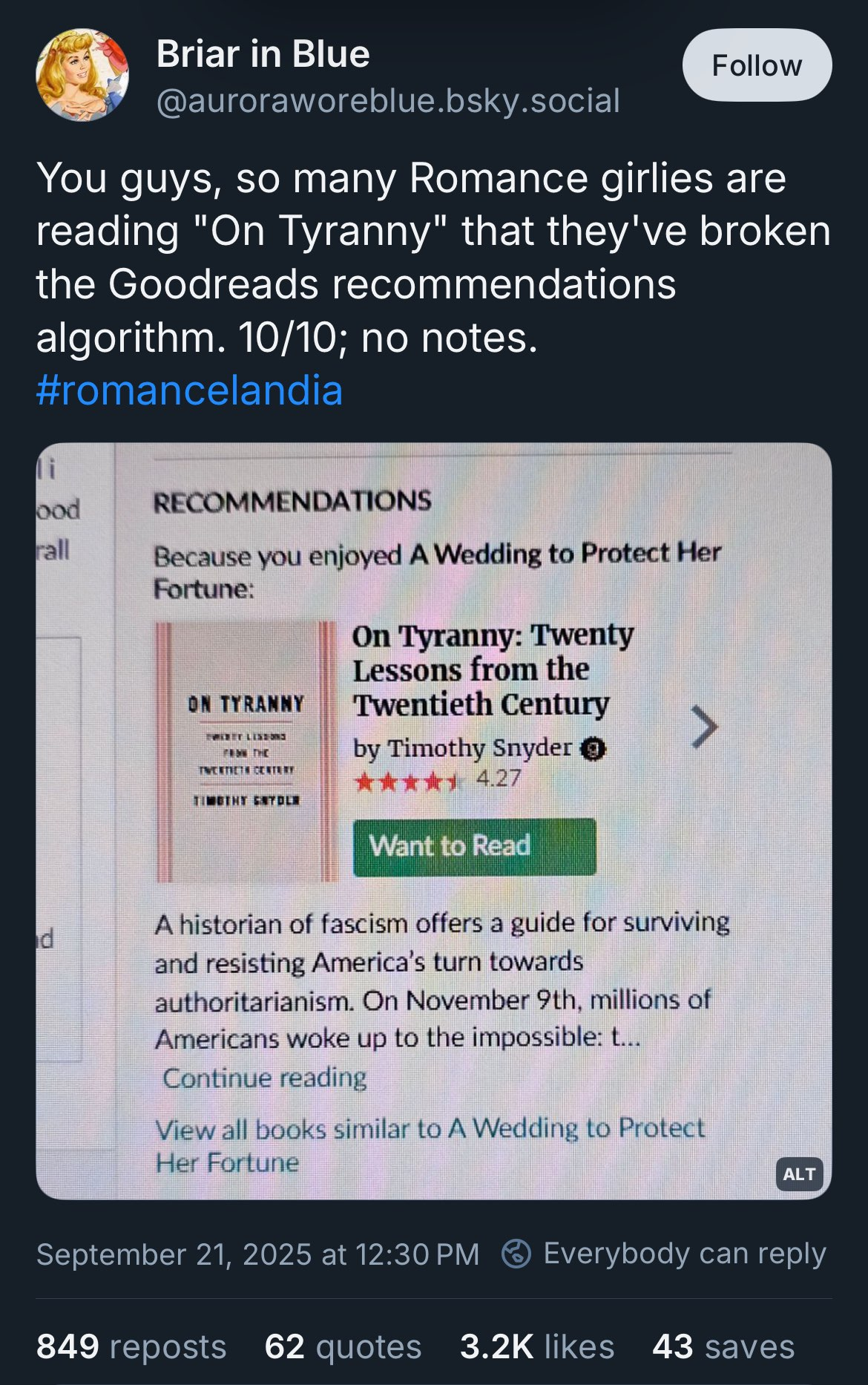View all books similar to A Wedding
Viewport: 868px width, 1385px height.
[x=429, y=1144]
